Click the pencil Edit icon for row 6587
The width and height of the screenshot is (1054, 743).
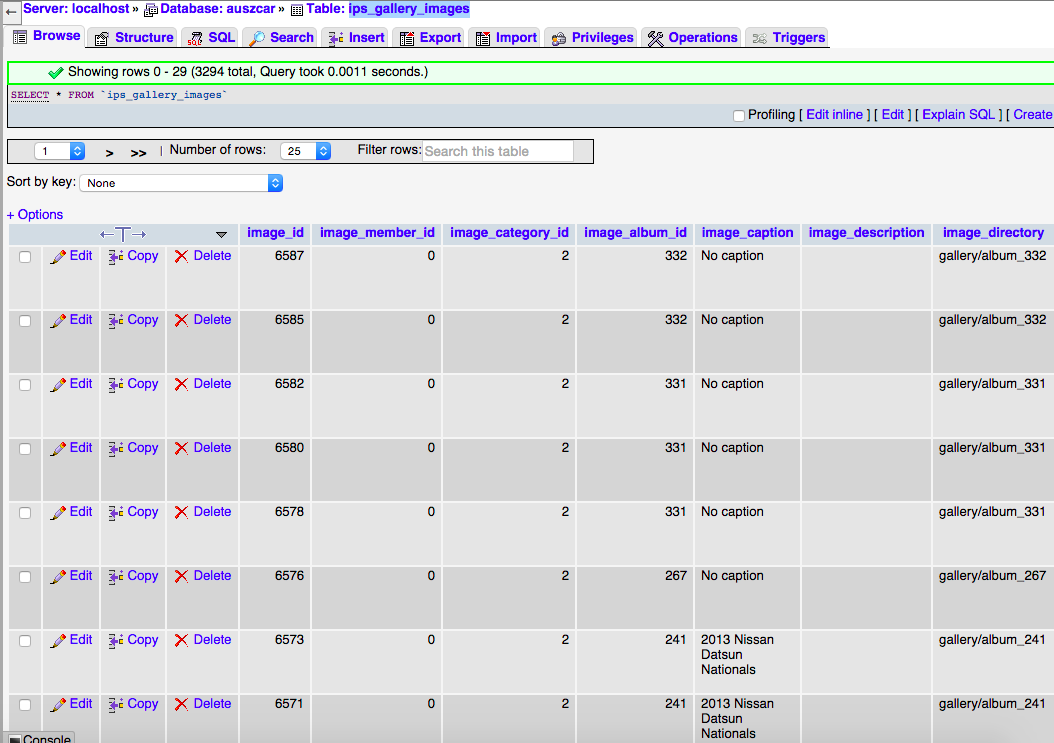pyautogui.click(x=59, y=256)
